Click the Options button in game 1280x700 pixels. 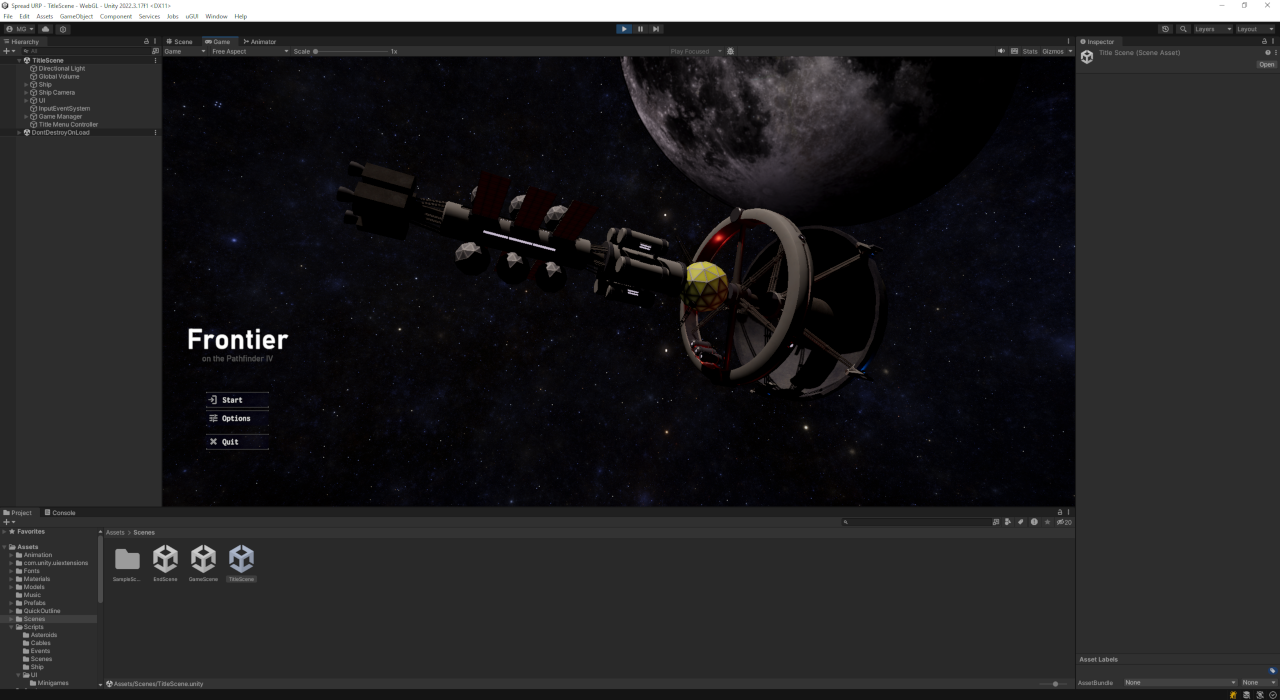(238, 418)
